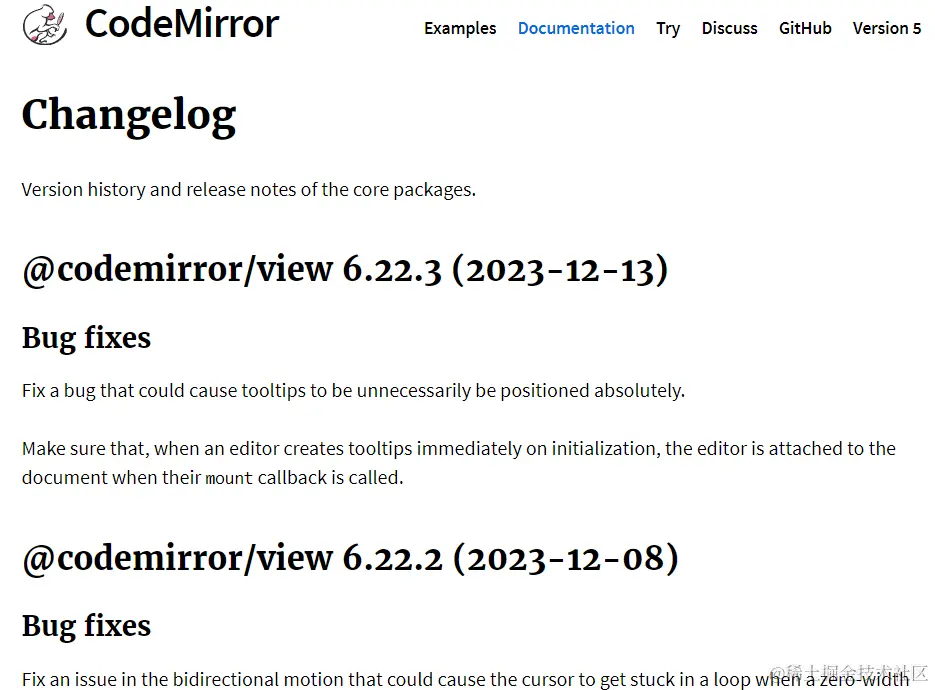The image size is (935, 690).
Task: Select the version history description sentence
Action: tap(248, 189)
